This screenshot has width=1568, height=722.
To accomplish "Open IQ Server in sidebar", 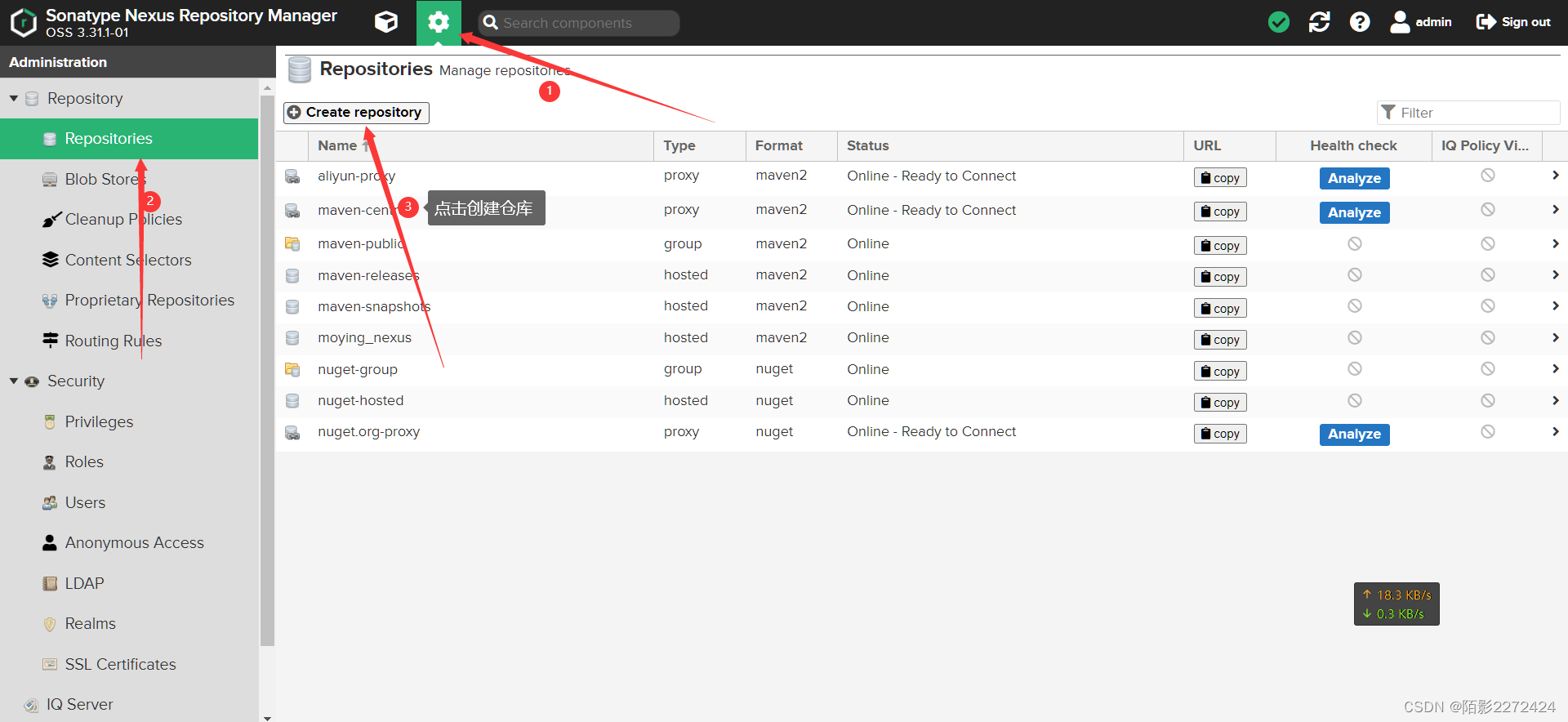I will [129, 705].
